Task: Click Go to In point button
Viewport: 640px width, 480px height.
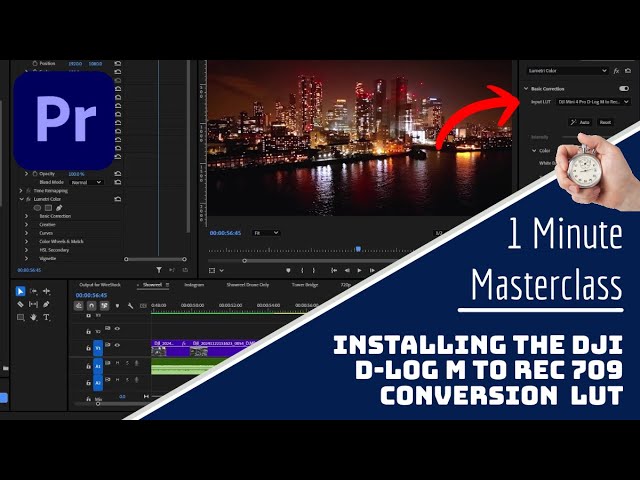Action: click(334, 270)
